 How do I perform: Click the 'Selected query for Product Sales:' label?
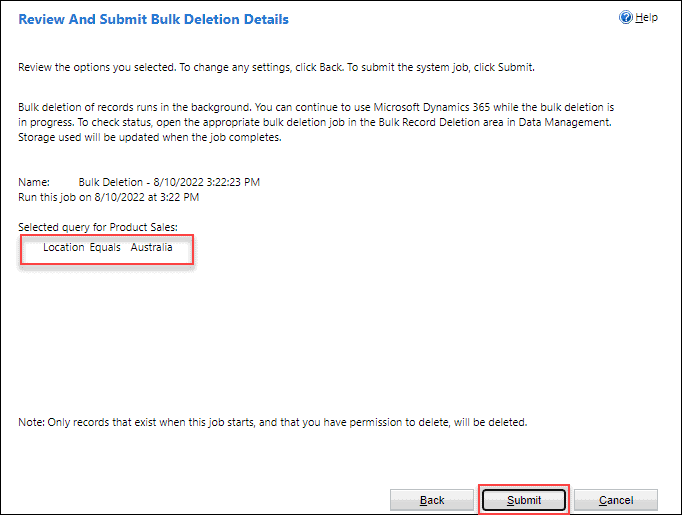pos(98,227)
